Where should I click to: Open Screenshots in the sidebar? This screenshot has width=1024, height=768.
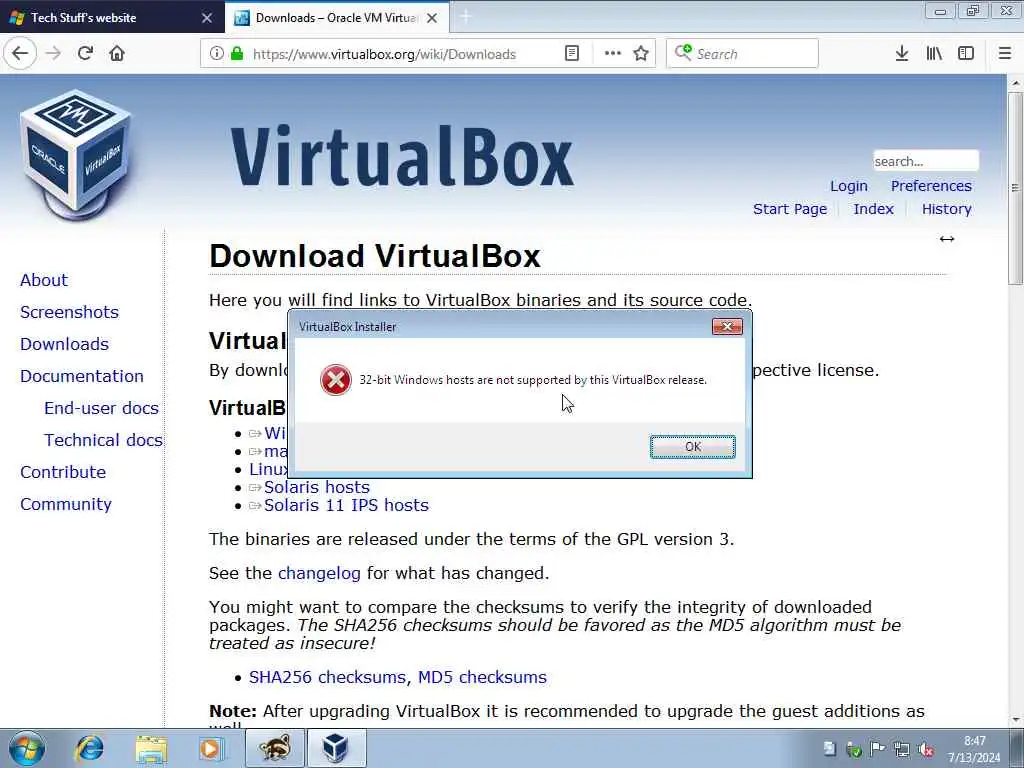[x=69, y=312]
